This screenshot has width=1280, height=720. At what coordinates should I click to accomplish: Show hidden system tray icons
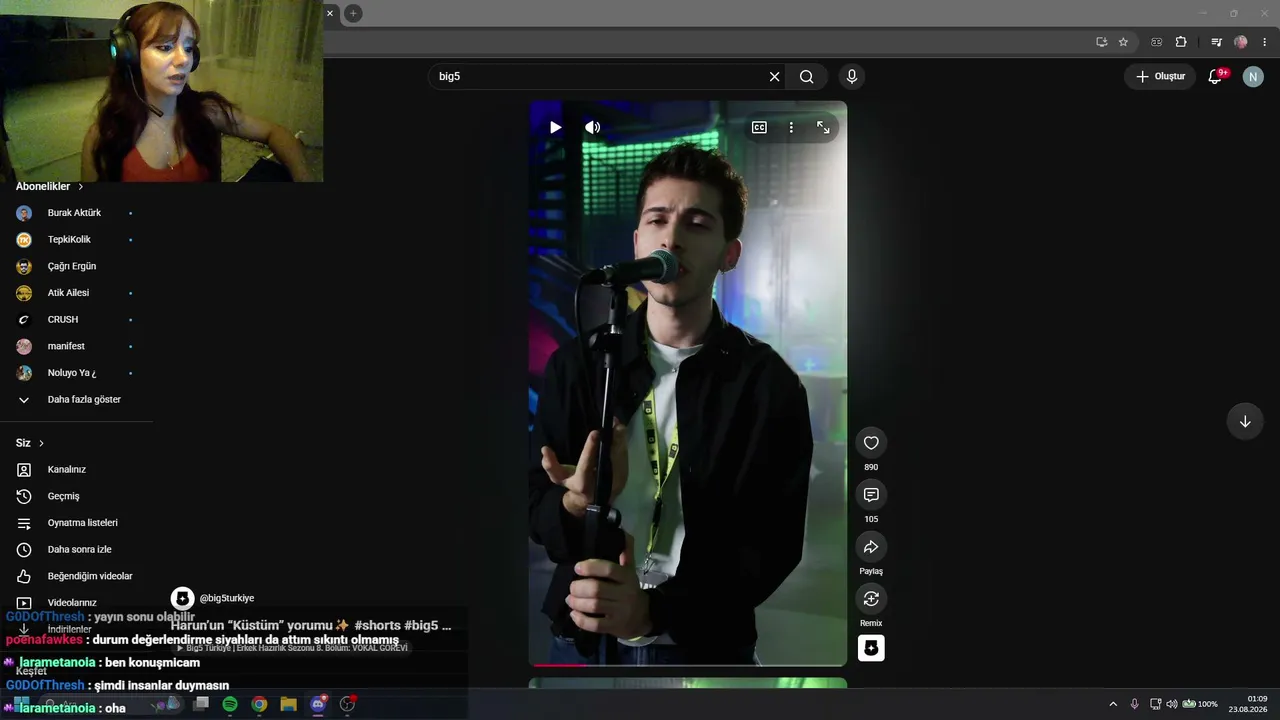[1113, 704]
